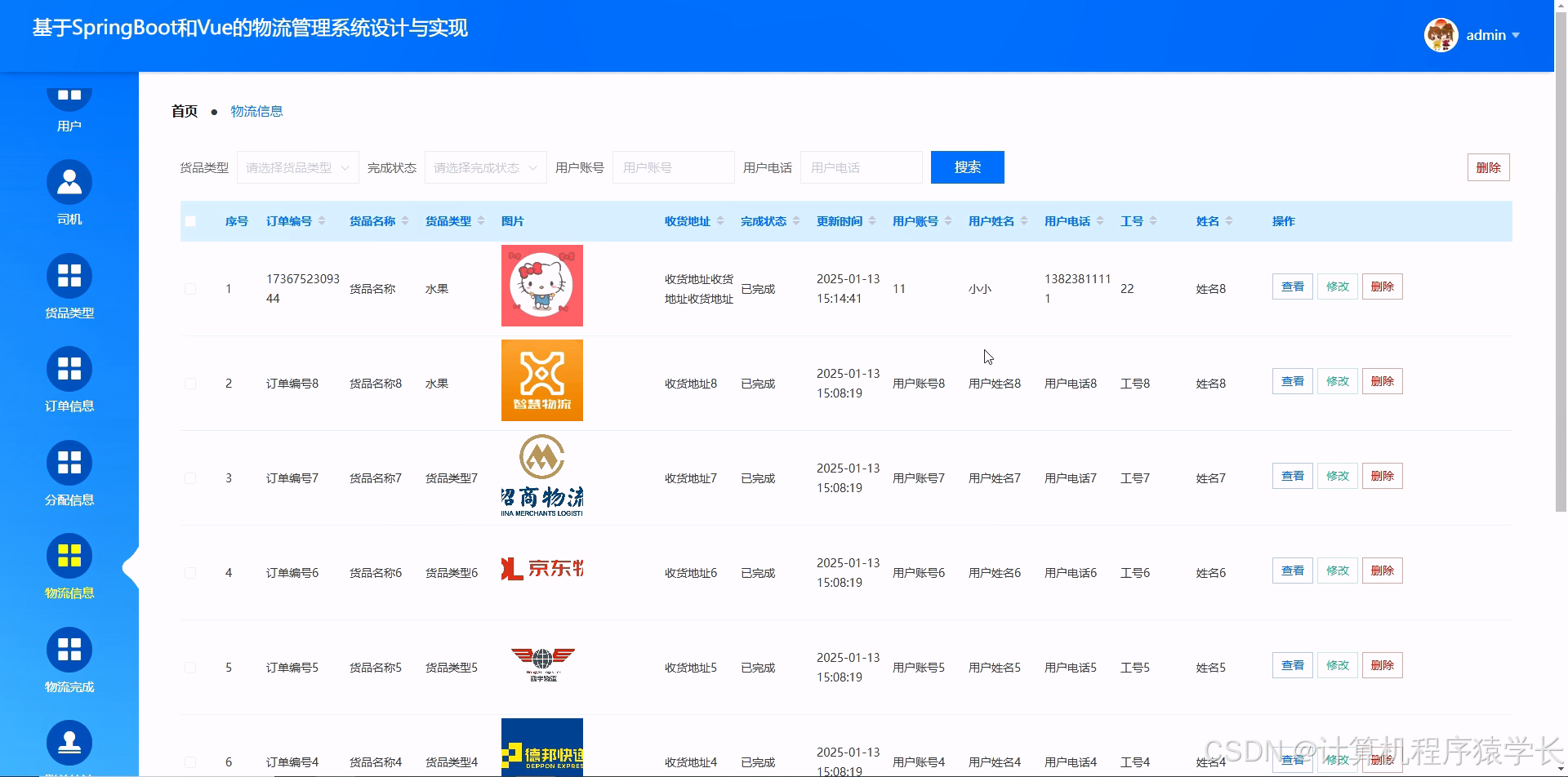
Task: Open the 请选择货品类型 dropdown
Action: pos(297,166)
